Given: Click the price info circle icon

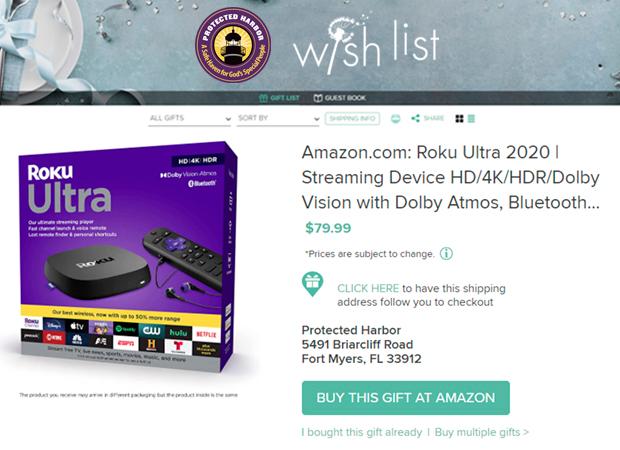Looking at the screenshot, I should click(446, 253).
